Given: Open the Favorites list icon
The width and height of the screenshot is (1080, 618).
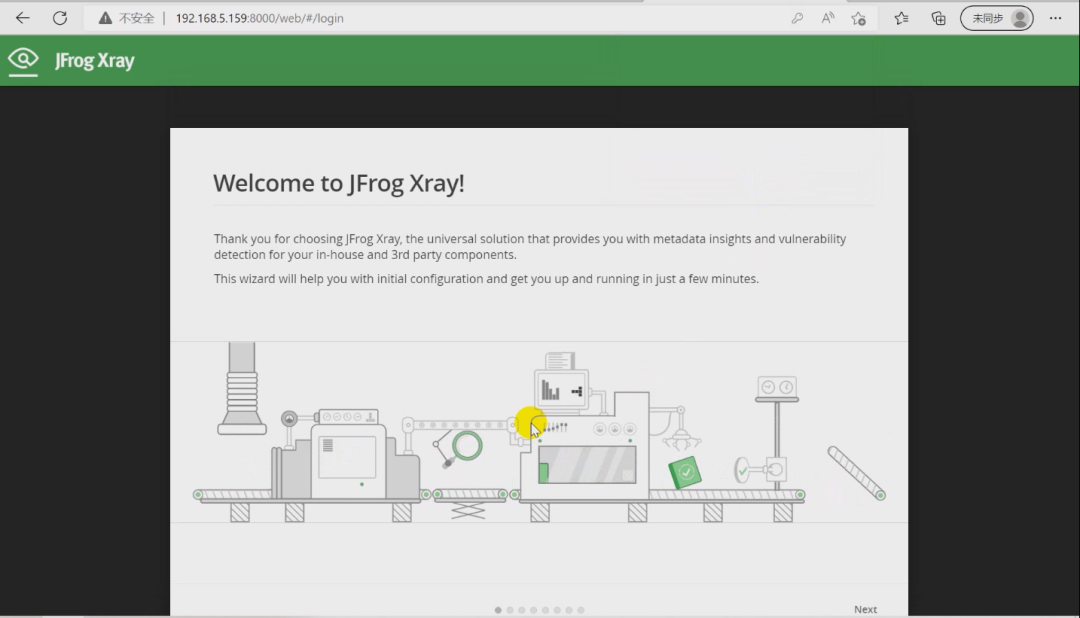Looking at the screenshot, I should (x=901, y=17).
